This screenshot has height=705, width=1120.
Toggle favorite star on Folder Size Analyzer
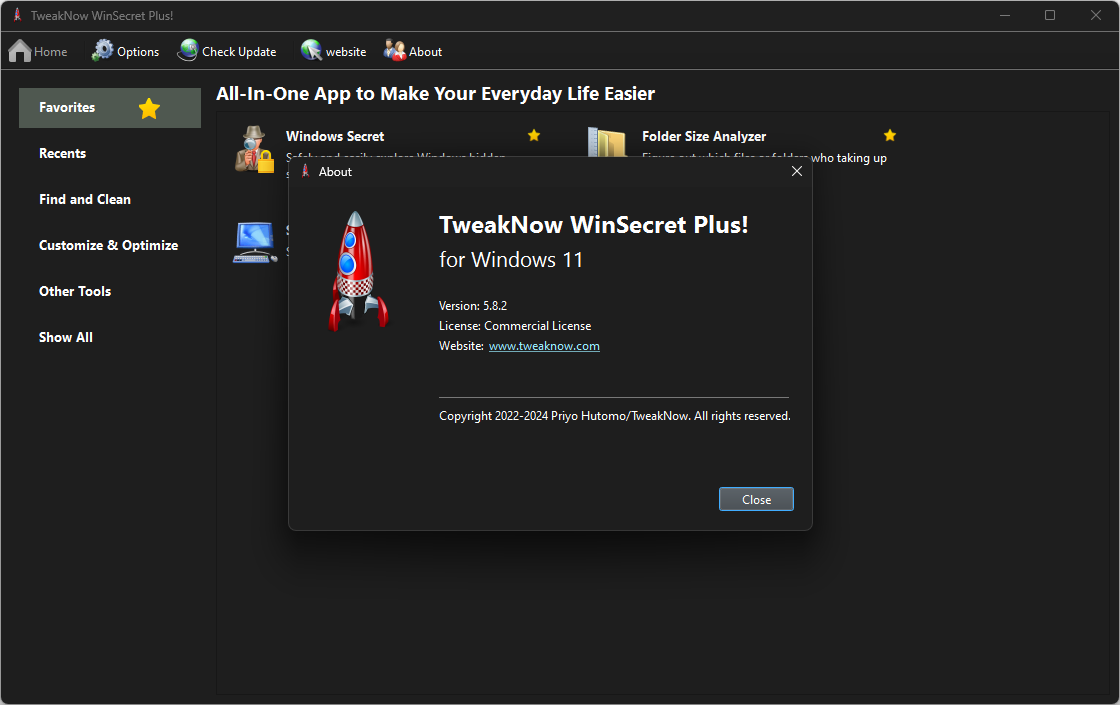click(x=889, y=135)
